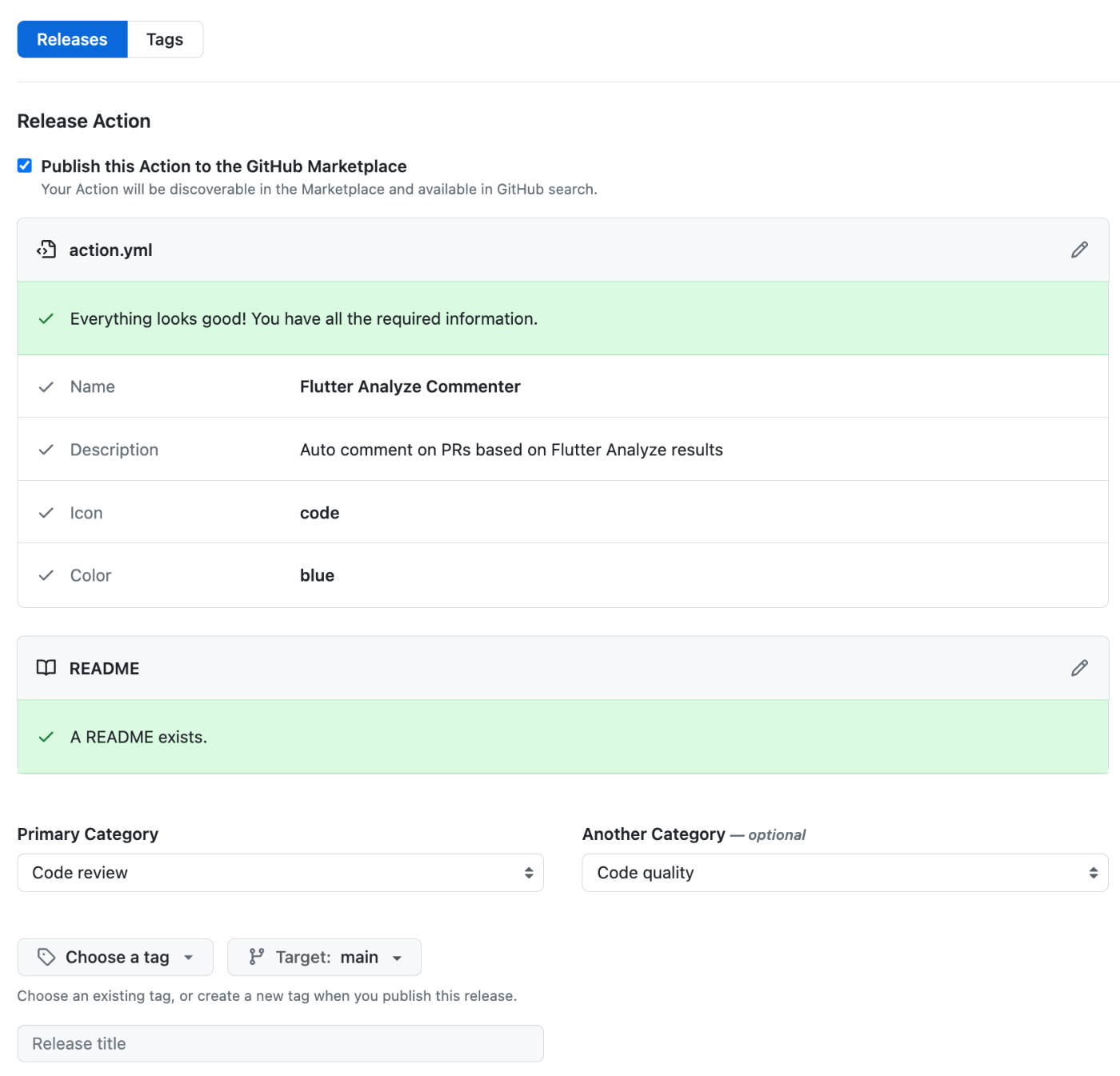Click the README section heading
This screenshot has width=1120, height=1076.
(x=104, y=668)
